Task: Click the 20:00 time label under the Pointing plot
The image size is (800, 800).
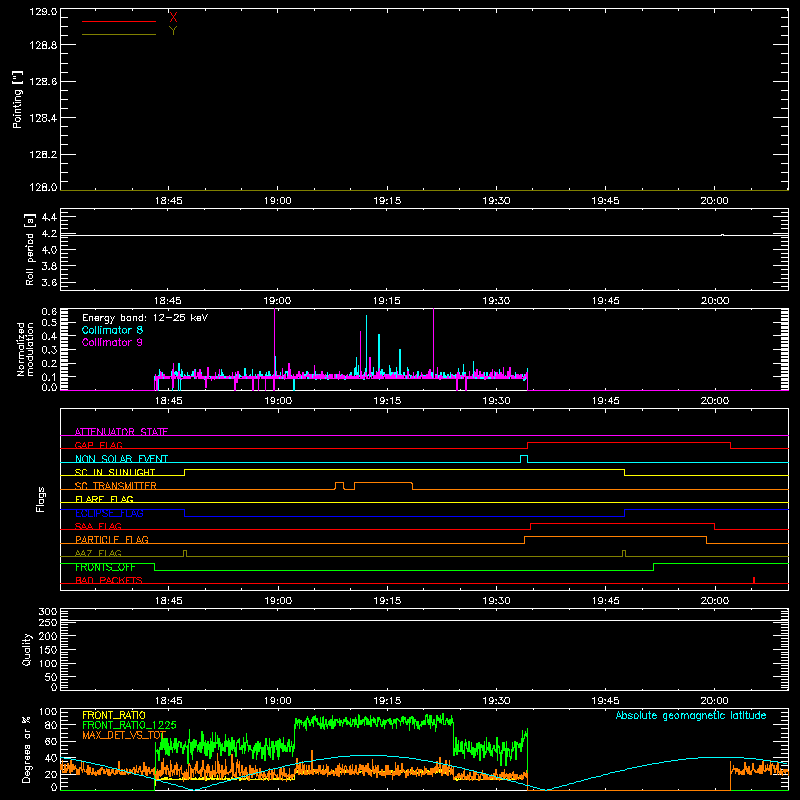Action: [714, 201]
